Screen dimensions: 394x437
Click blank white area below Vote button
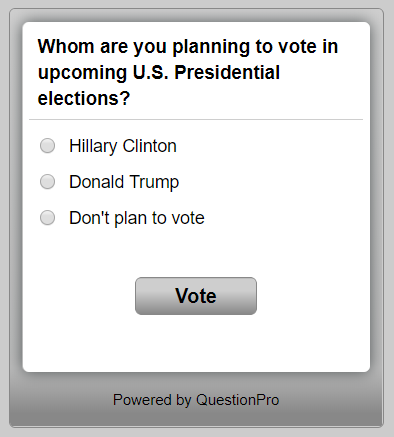[196, 343]
